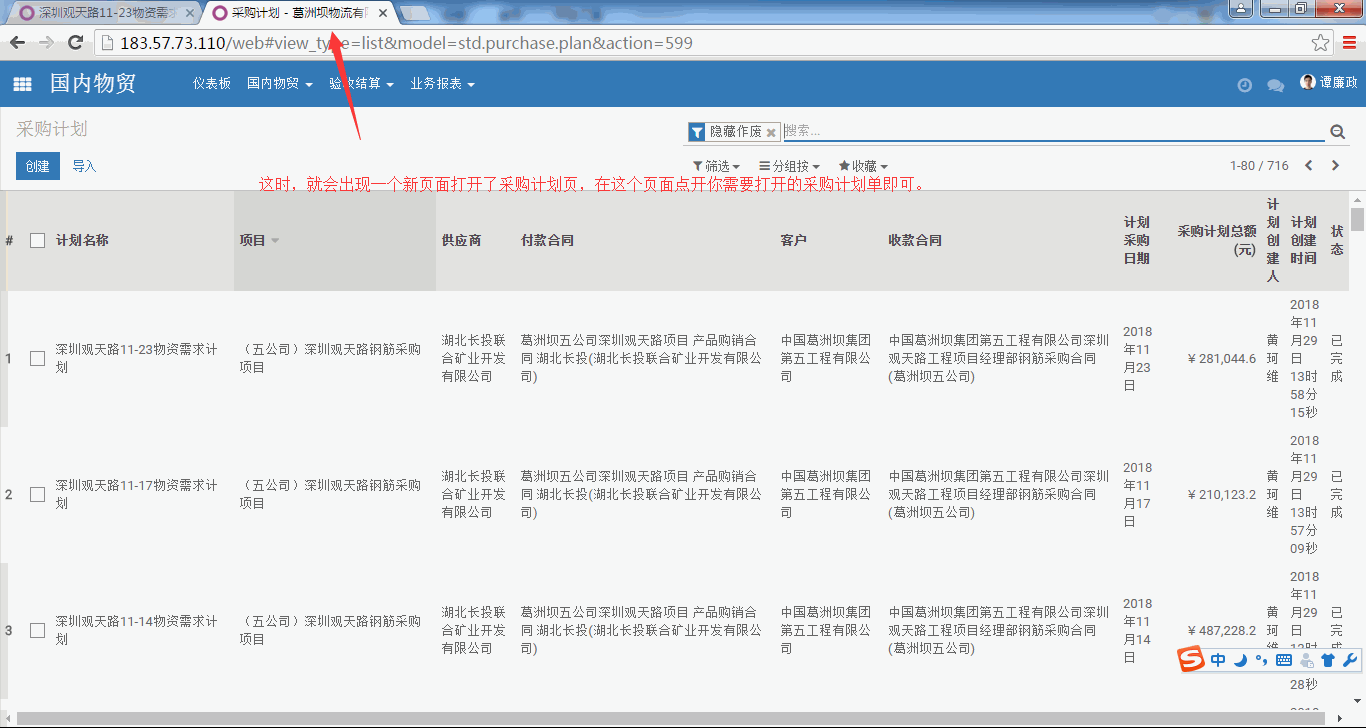
Task: Go to next page of records
Action: coord(1335,166)
